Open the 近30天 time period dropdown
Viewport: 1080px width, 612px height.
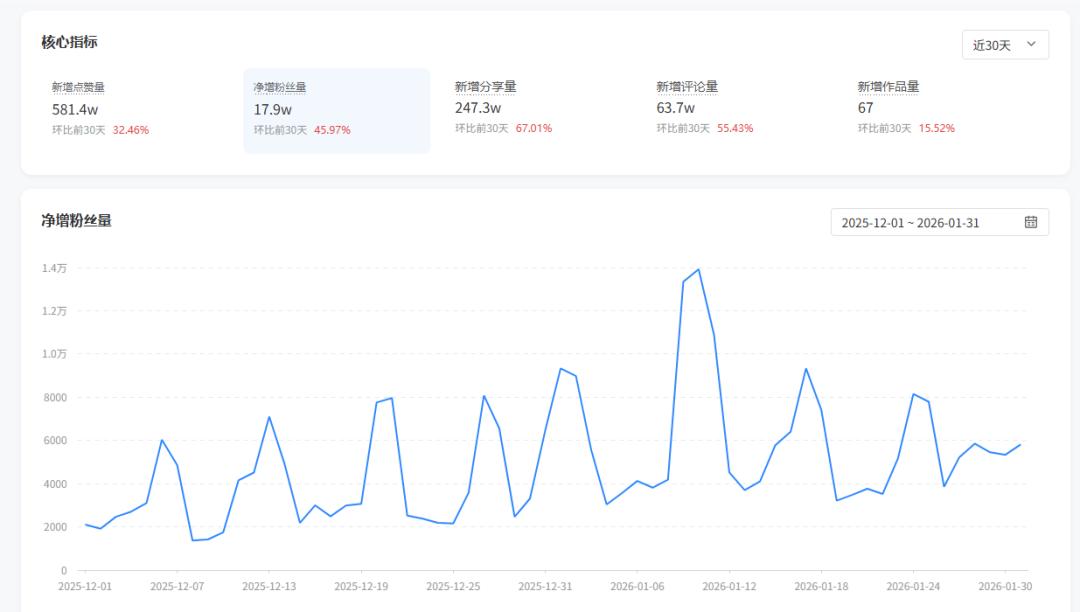tap(1004, 45)
